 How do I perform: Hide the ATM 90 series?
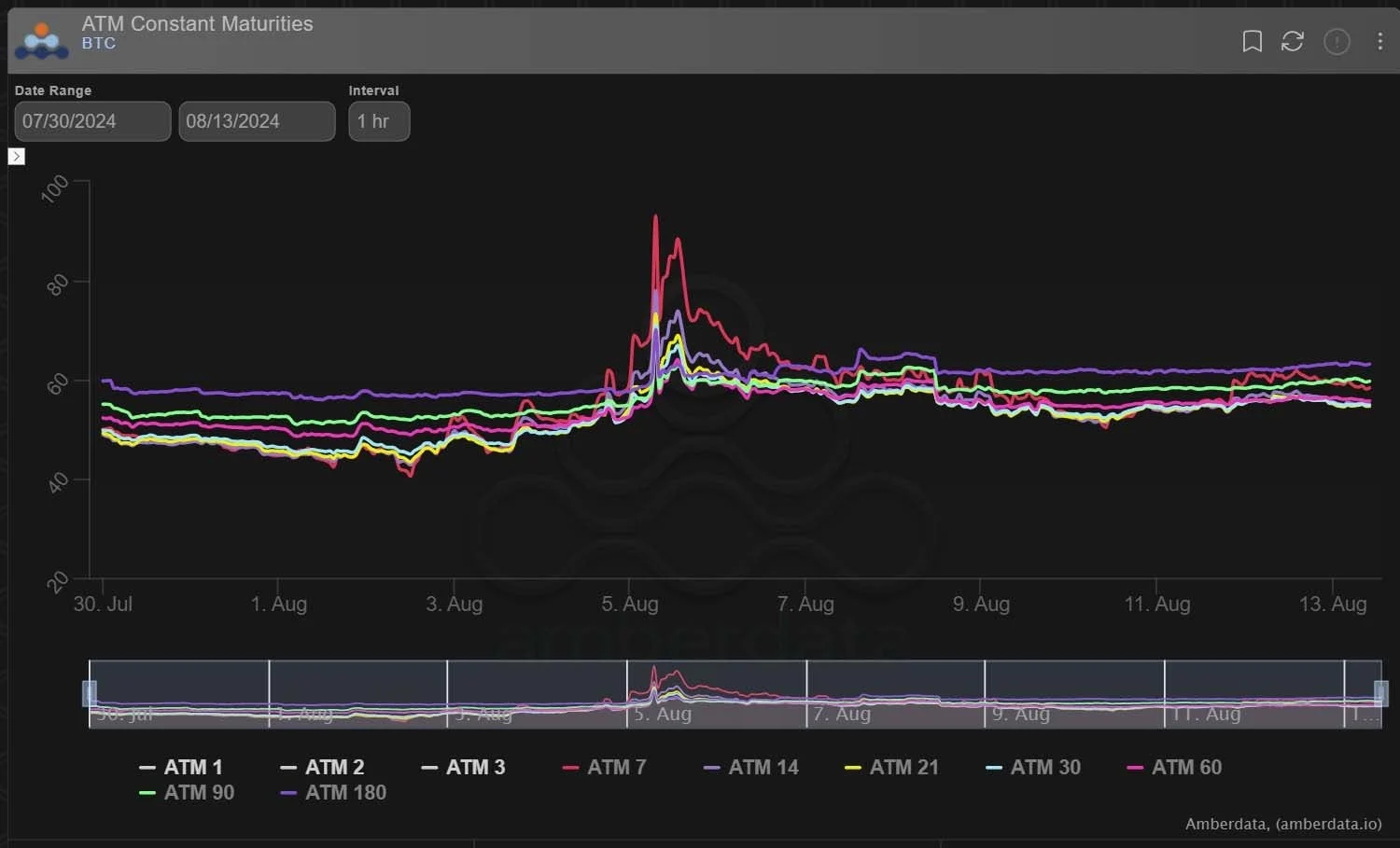click(x=187, y=792)
